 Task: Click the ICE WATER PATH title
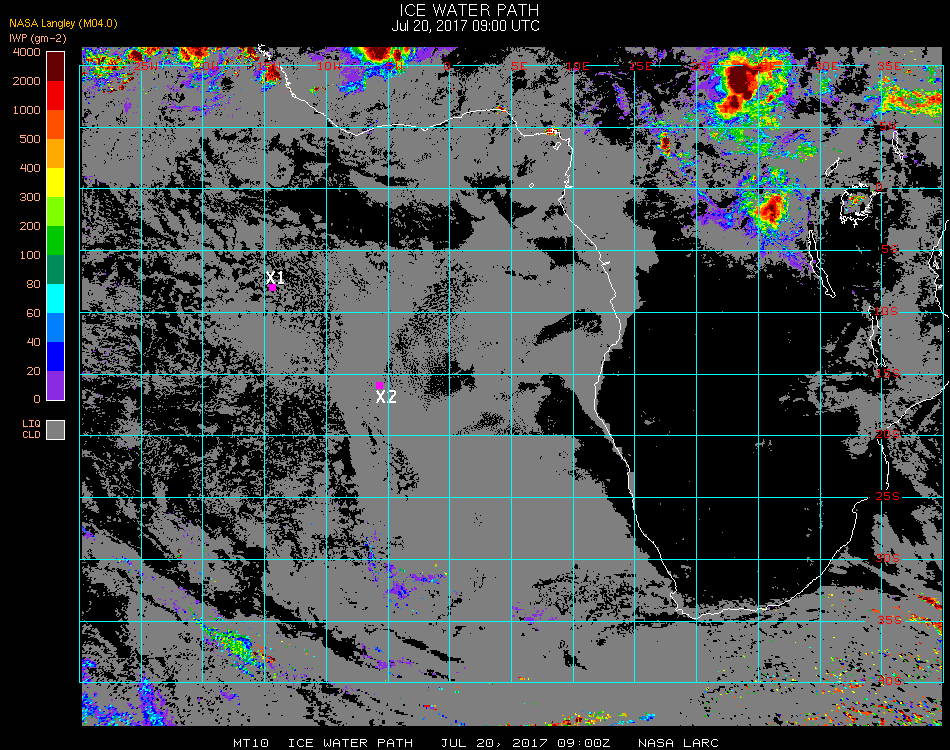[x=469, y=10]
